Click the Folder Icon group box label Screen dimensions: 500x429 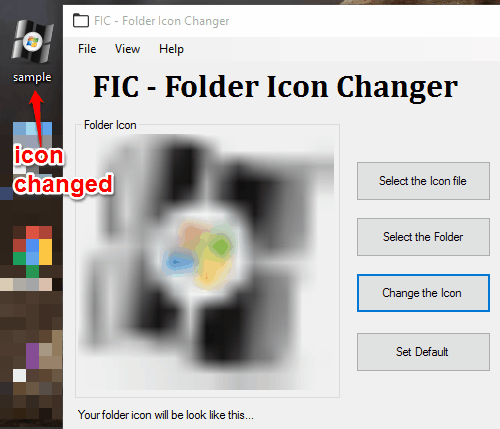click(x=110, y=125)
